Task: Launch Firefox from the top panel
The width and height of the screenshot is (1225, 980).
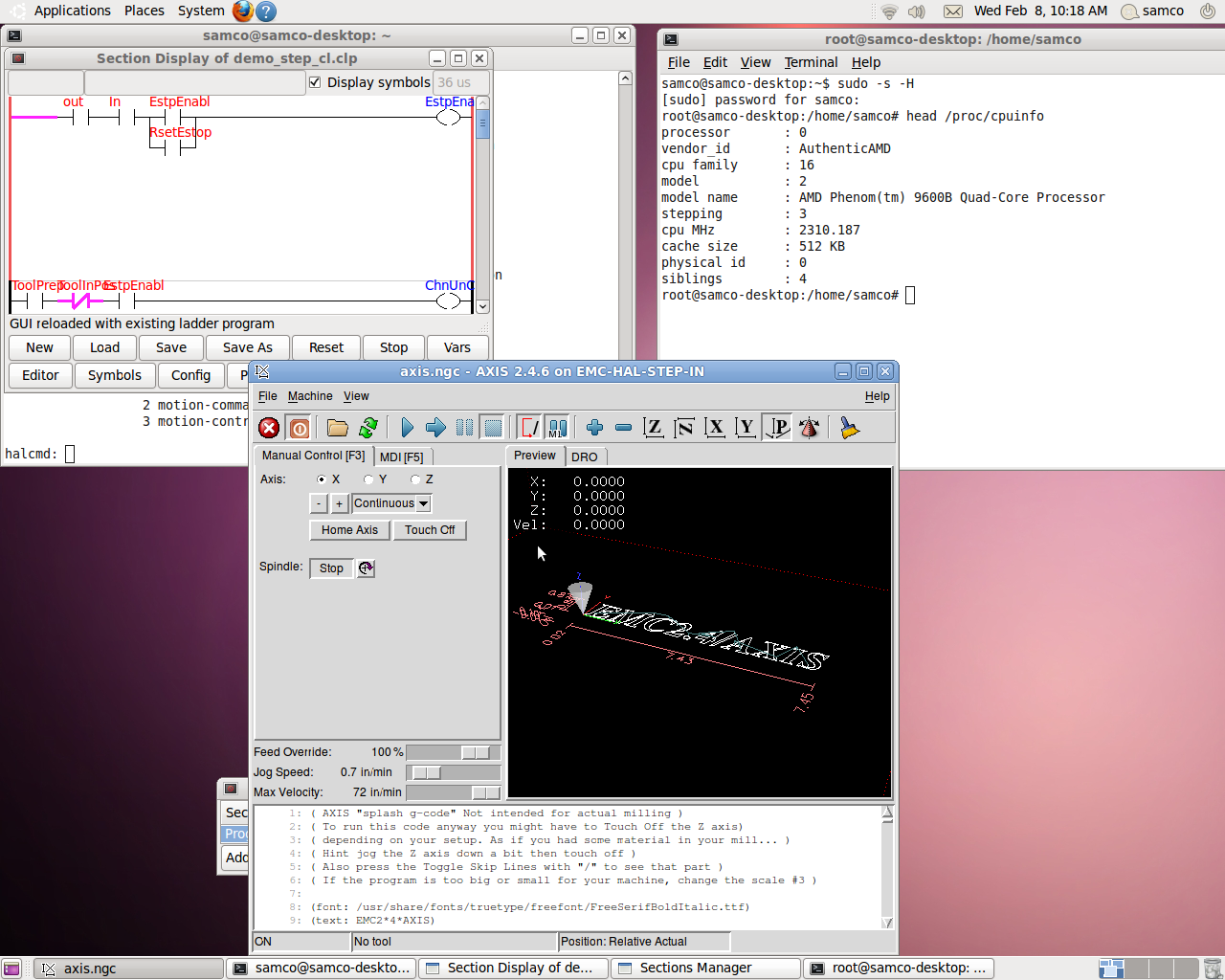Action: [243, 11]
